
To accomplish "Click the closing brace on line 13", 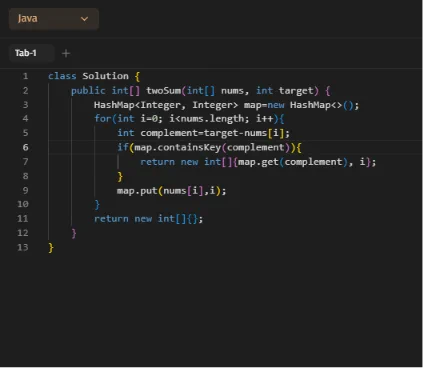I will [x=51, y=248].
